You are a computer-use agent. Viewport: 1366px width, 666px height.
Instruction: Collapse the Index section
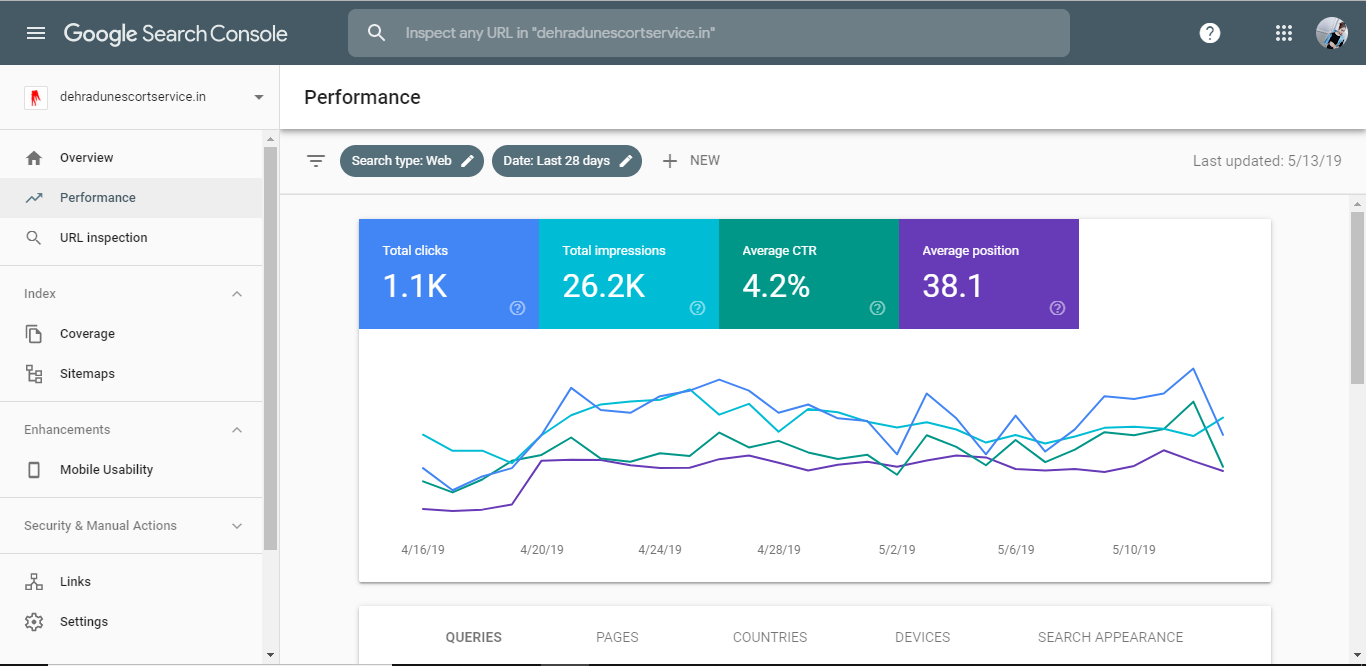(237, 294)
